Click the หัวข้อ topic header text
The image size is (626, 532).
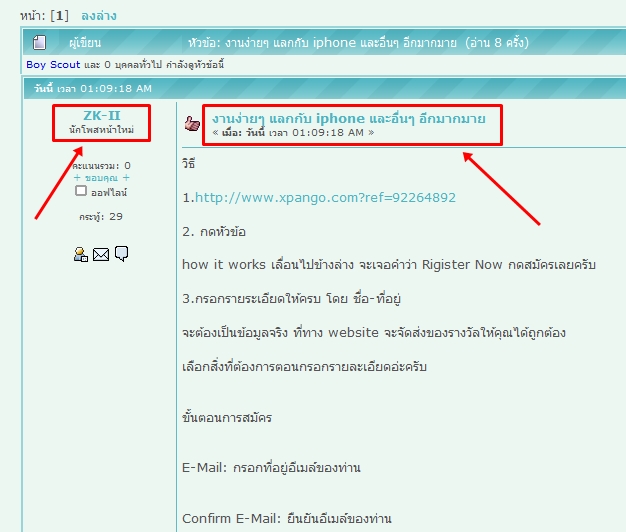(x=358, y=42)
